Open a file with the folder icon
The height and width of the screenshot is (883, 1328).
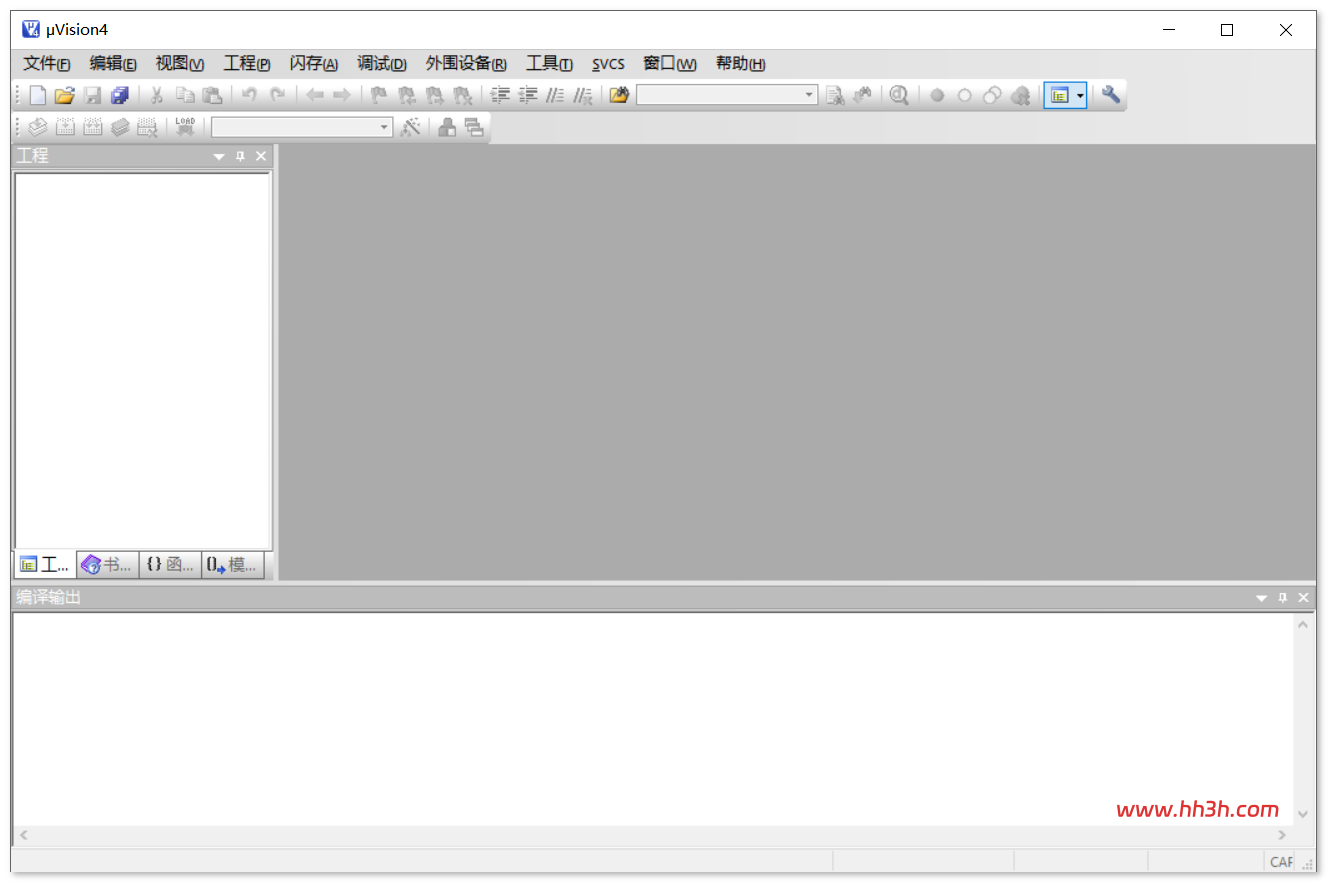coord(65,95)
